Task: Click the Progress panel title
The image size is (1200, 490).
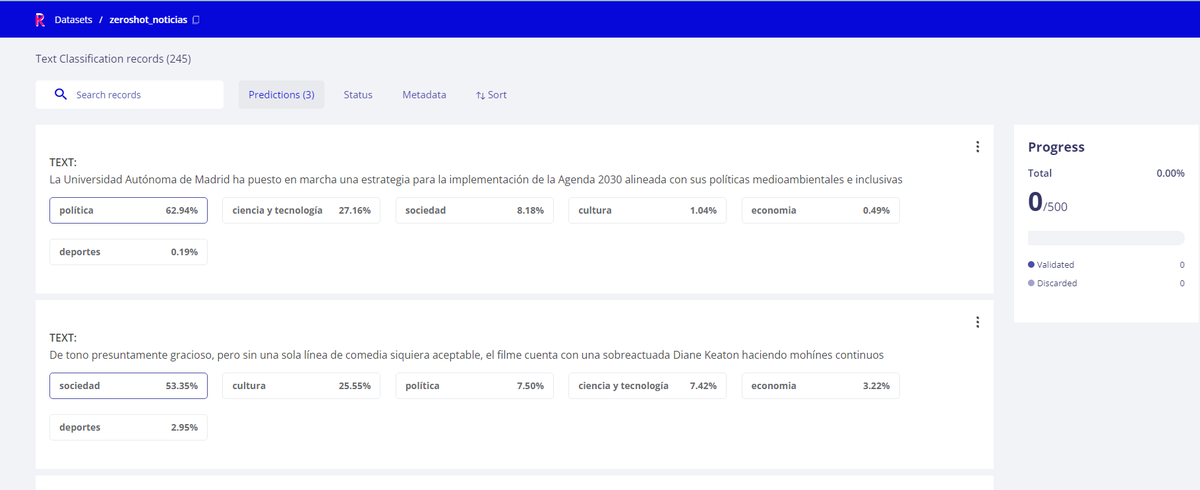Action: coord(1056,147)
